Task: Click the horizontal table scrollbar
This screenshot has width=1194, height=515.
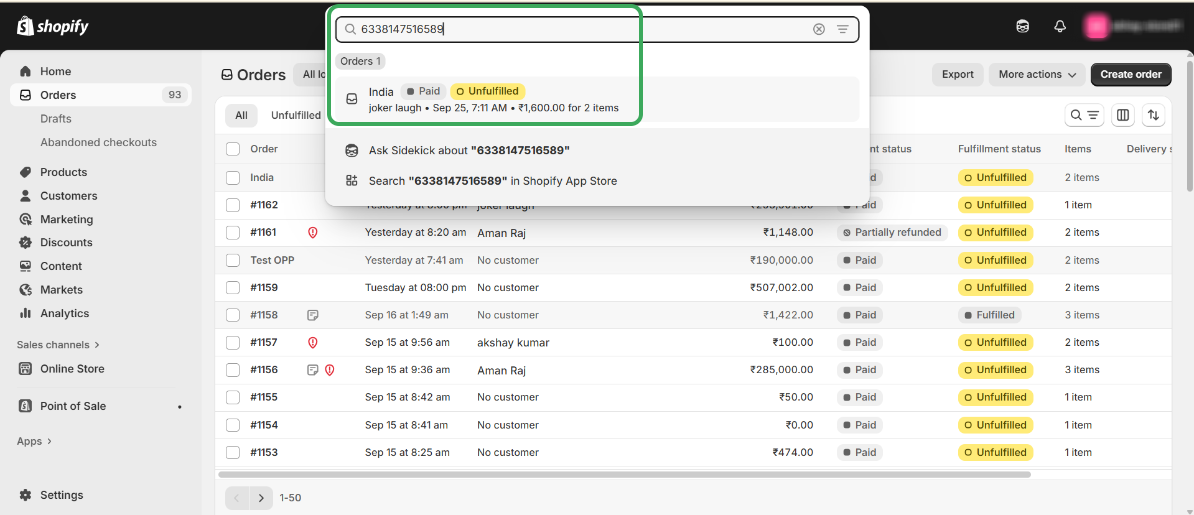Action: pos(624,474)
